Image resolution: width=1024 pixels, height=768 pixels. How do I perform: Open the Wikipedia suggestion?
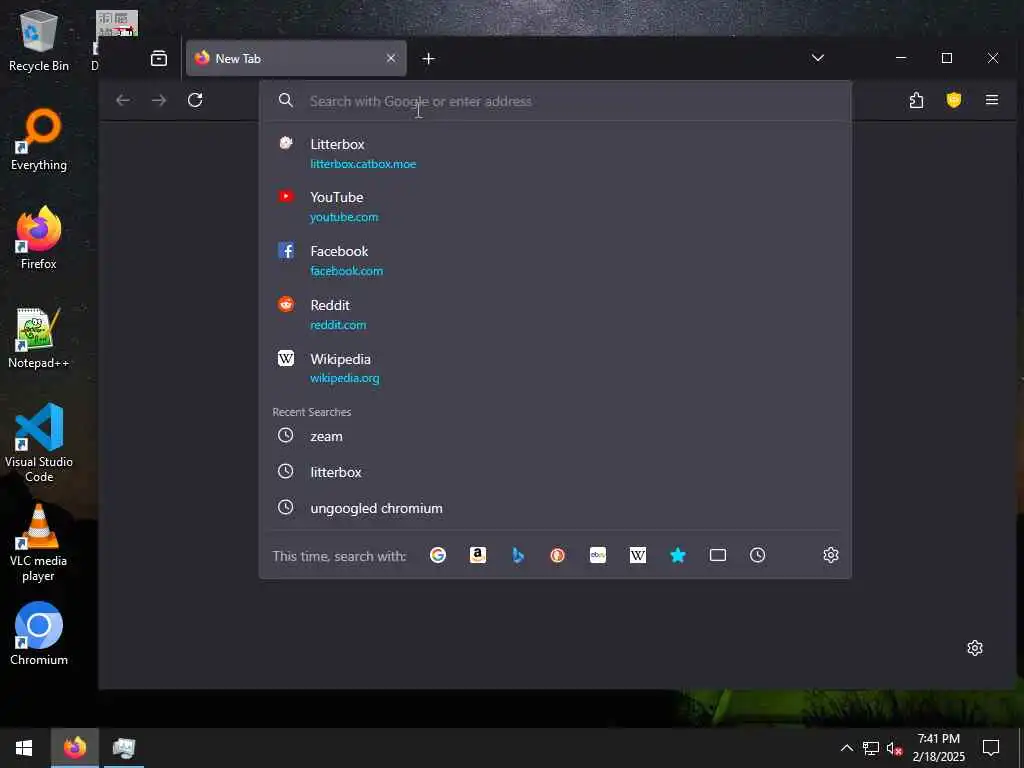click(555, 368)
